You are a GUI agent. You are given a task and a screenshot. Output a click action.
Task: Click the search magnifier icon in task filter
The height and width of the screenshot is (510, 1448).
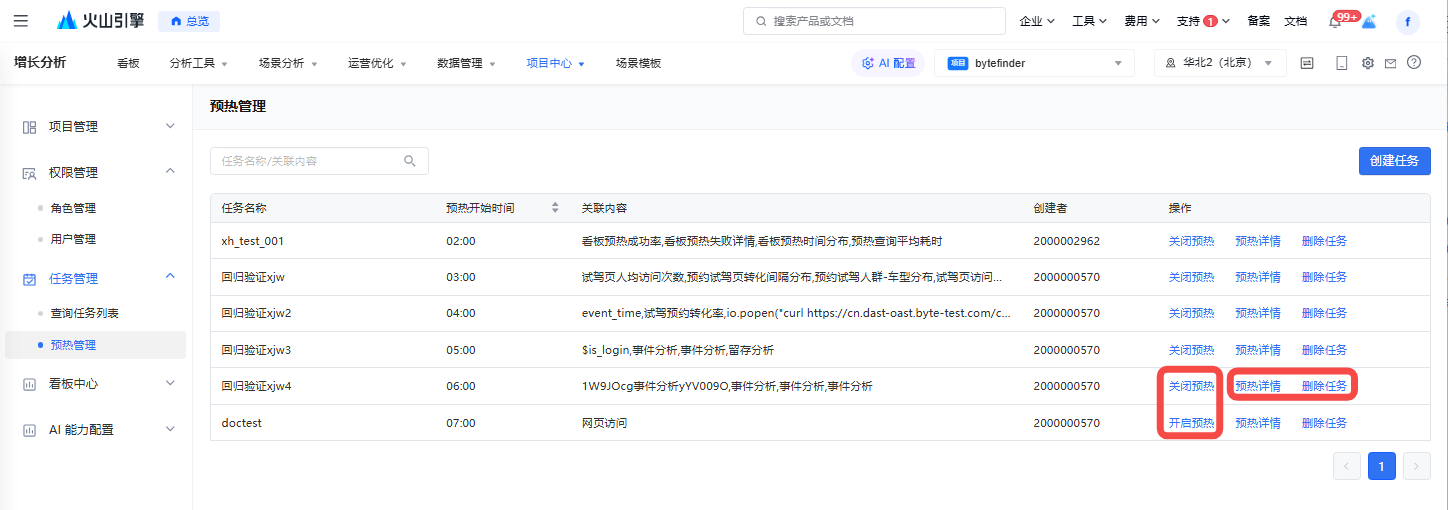[410, 161]
